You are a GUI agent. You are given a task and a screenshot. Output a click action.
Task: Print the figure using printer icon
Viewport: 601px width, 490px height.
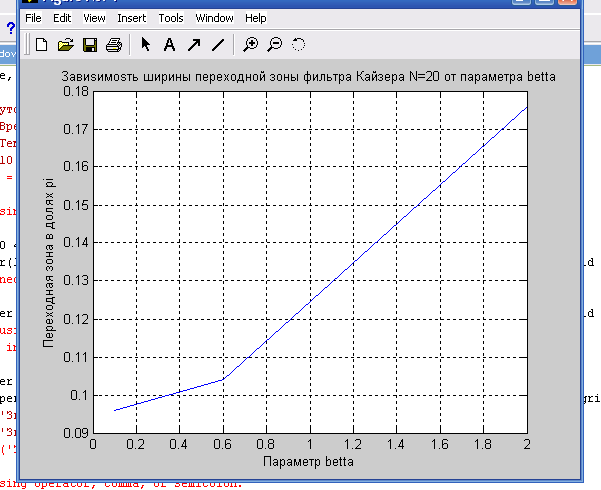pyautogui.click(x=114, y=45)
